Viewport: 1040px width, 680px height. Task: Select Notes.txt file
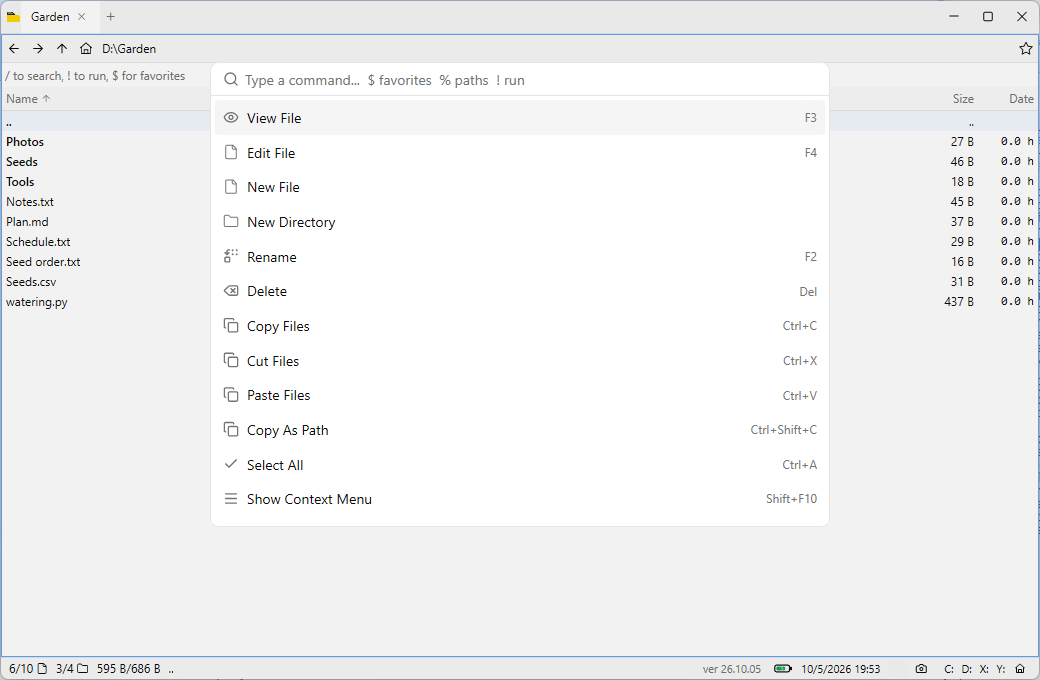(30, 202)
